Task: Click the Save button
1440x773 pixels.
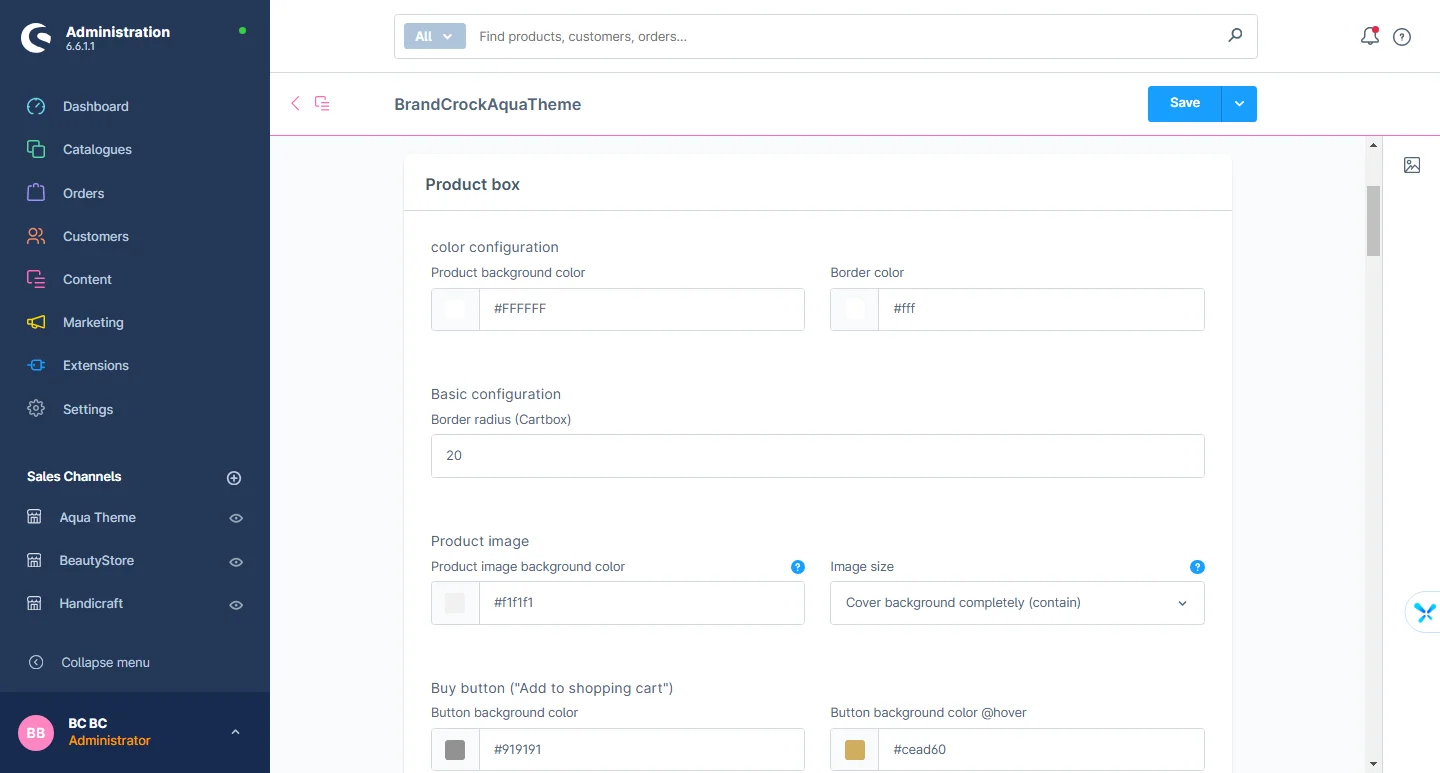Action: pyautogui.click(x=1184, y=103)
